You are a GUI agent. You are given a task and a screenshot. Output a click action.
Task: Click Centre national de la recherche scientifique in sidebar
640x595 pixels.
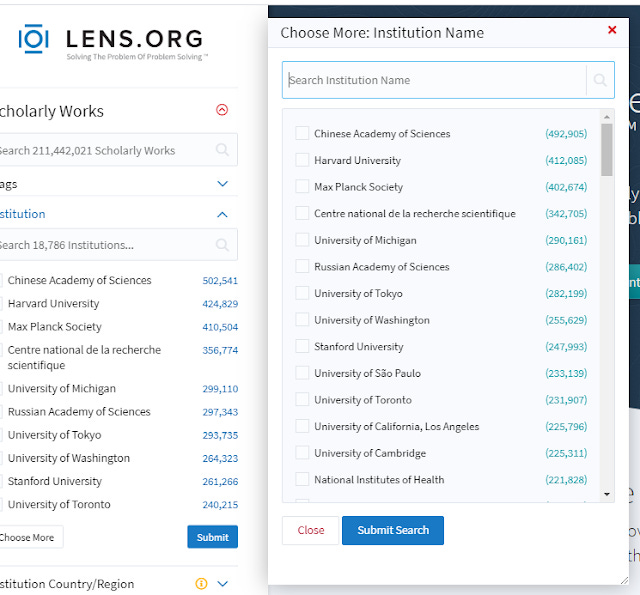click(84, 357)
